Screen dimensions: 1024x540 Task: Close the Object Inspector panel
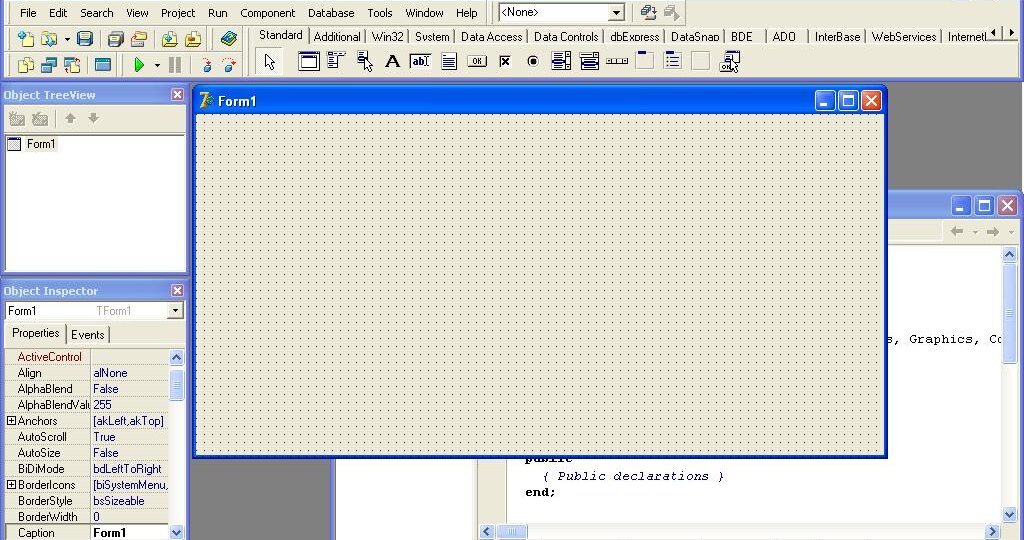pyautogui.click(x=178, y=291)
